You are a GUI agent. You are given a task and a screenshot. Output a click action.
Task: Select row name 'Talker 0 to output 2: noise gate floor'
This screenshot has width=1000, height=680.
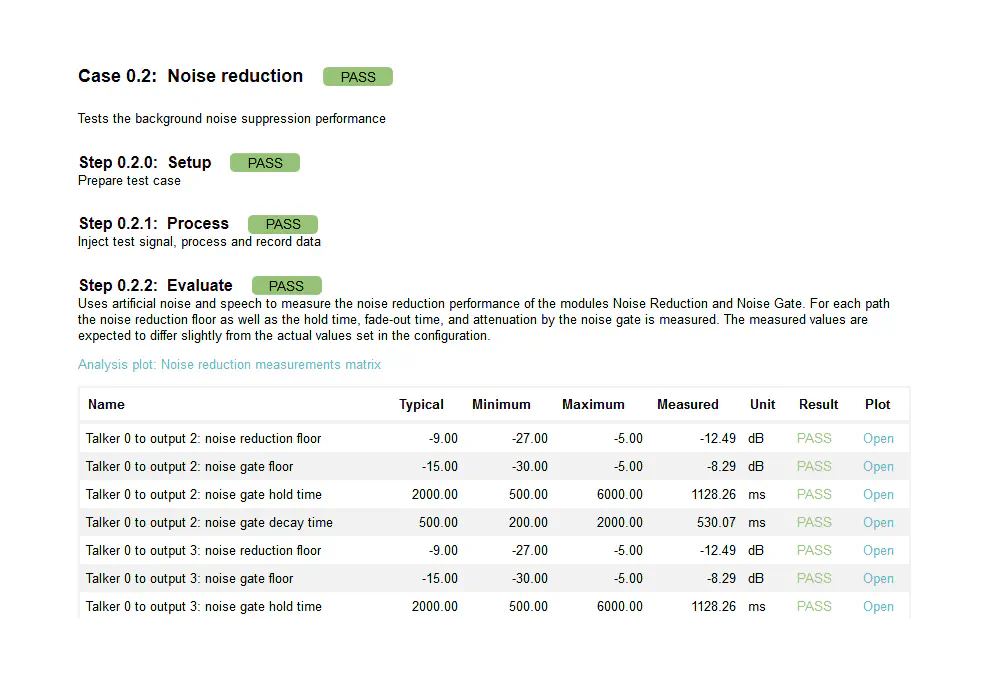pos(189,466)
